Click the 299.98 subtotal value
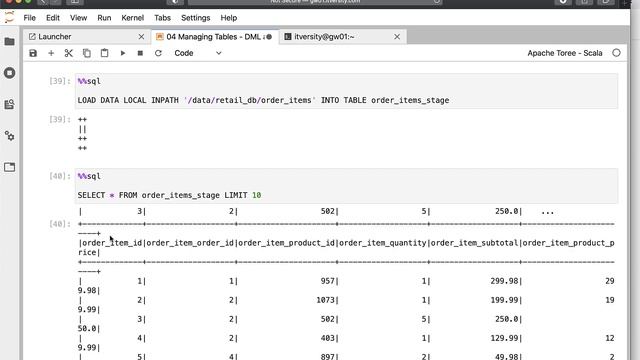This screenshot has width=640, height=360. click(504, 281)
